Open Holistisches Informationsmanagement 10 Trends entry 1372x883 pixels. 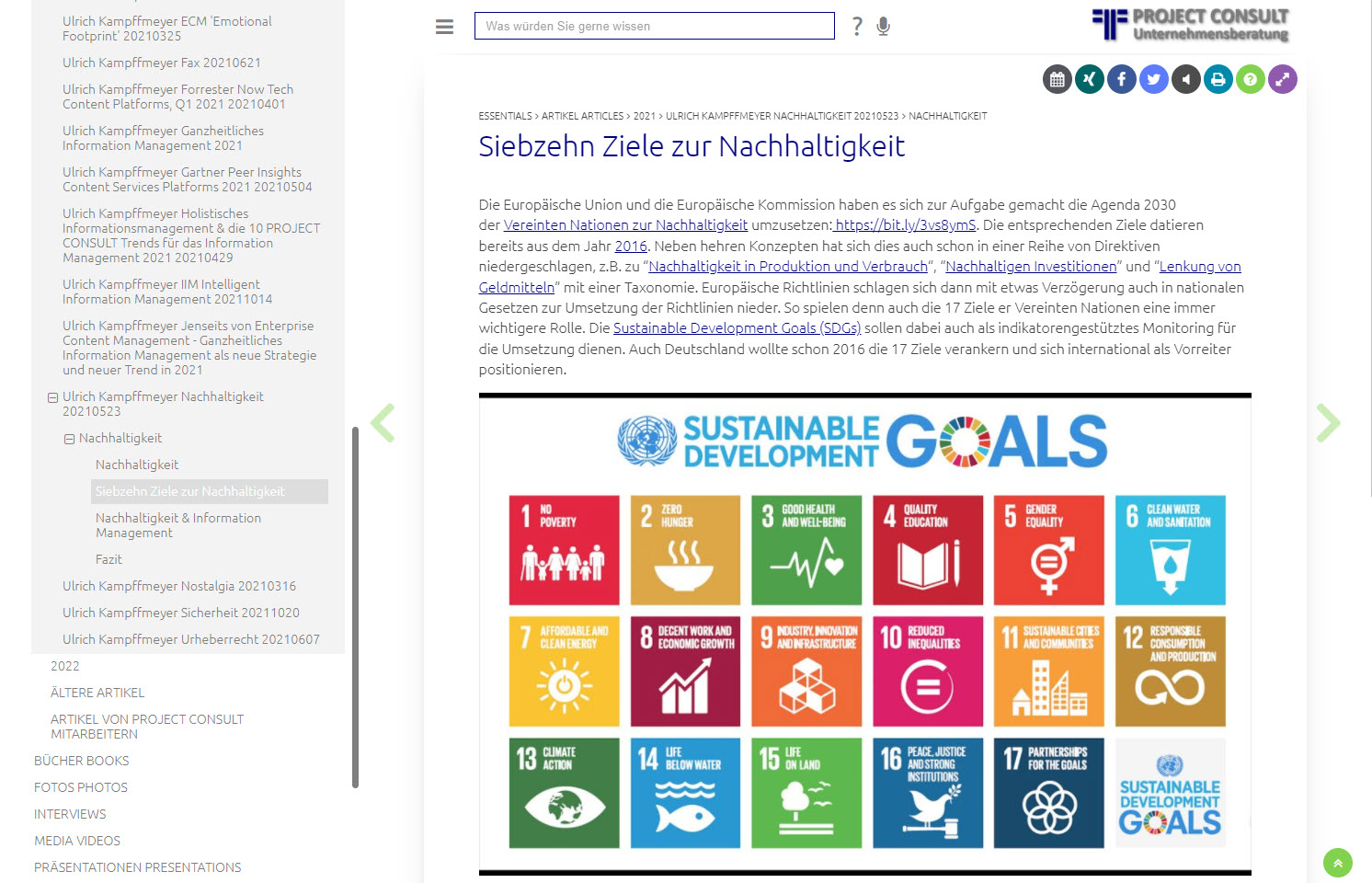tap(191, 235)
